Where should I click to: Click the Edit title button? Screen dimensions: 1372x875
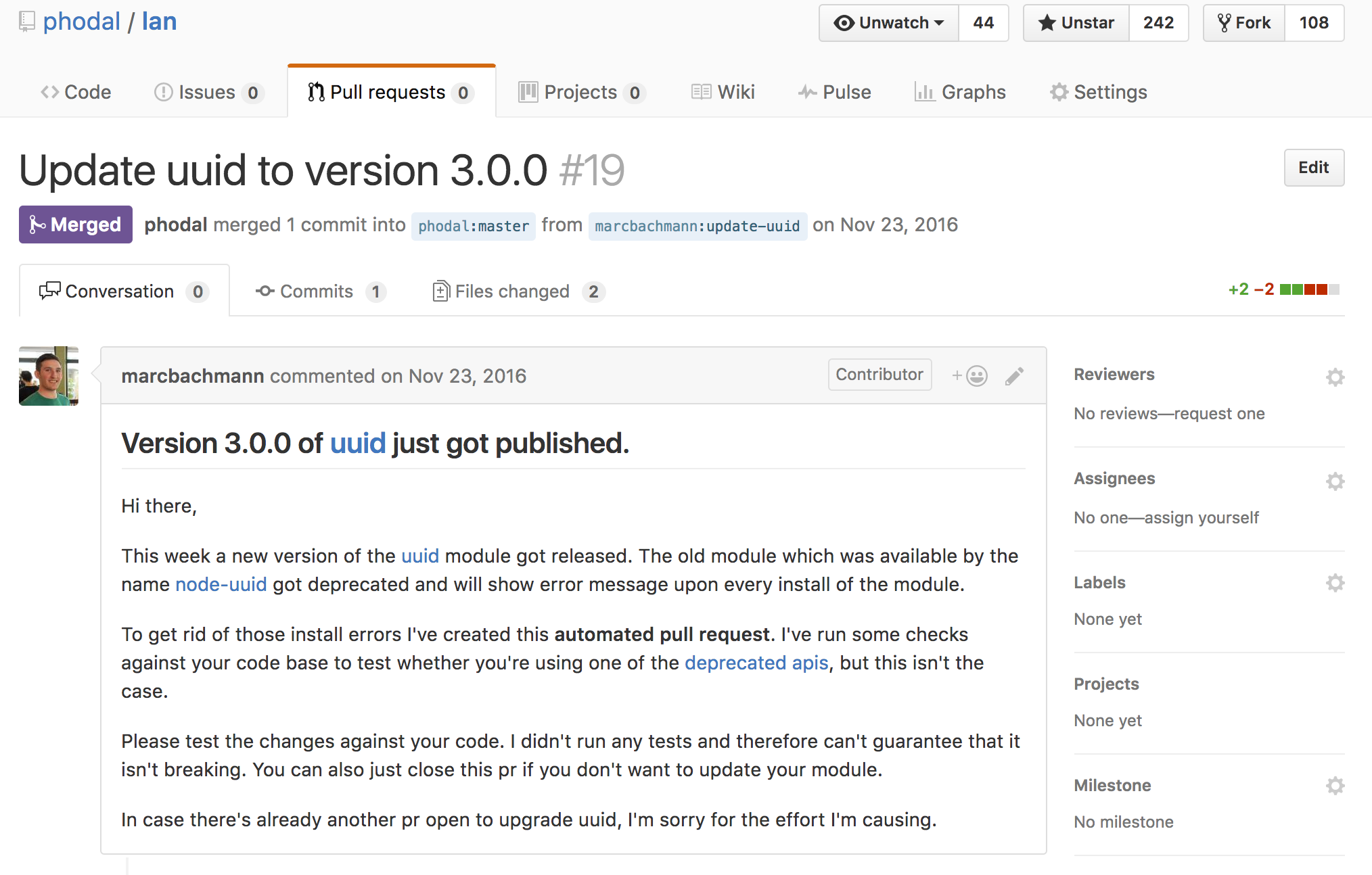(1314, 168)
